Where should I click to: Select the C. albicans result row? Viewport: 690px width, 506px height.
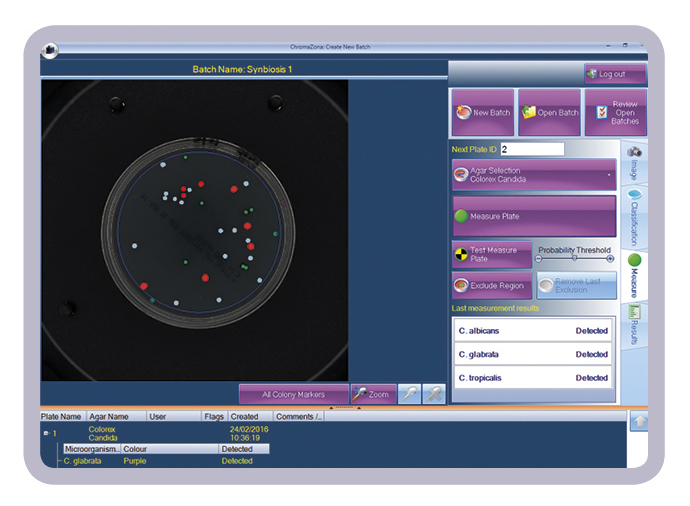[x=533, y=331]
